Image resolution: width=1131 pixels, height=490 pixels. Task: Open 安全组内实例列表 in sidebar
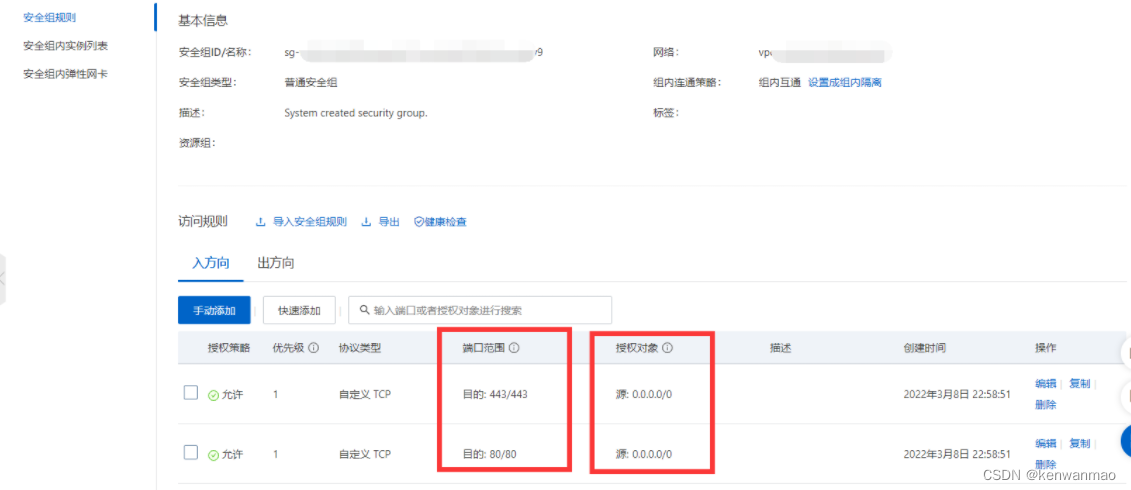[66, 45]
